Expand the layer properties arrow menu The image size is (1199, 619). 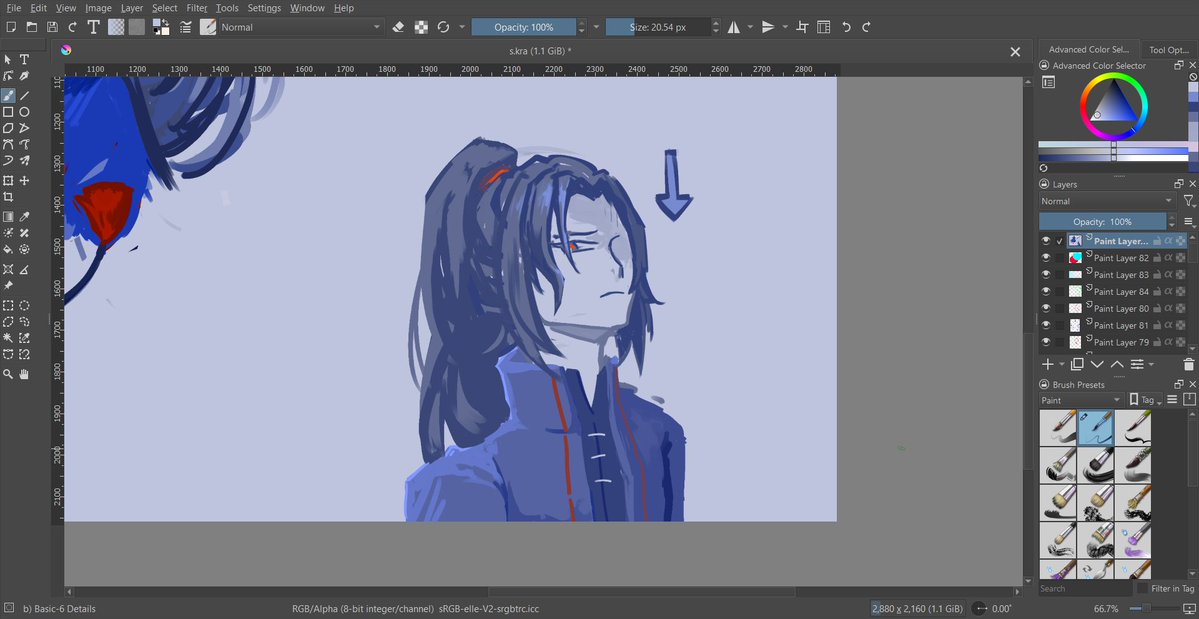pyautogui.click(x=1151, y=365)
